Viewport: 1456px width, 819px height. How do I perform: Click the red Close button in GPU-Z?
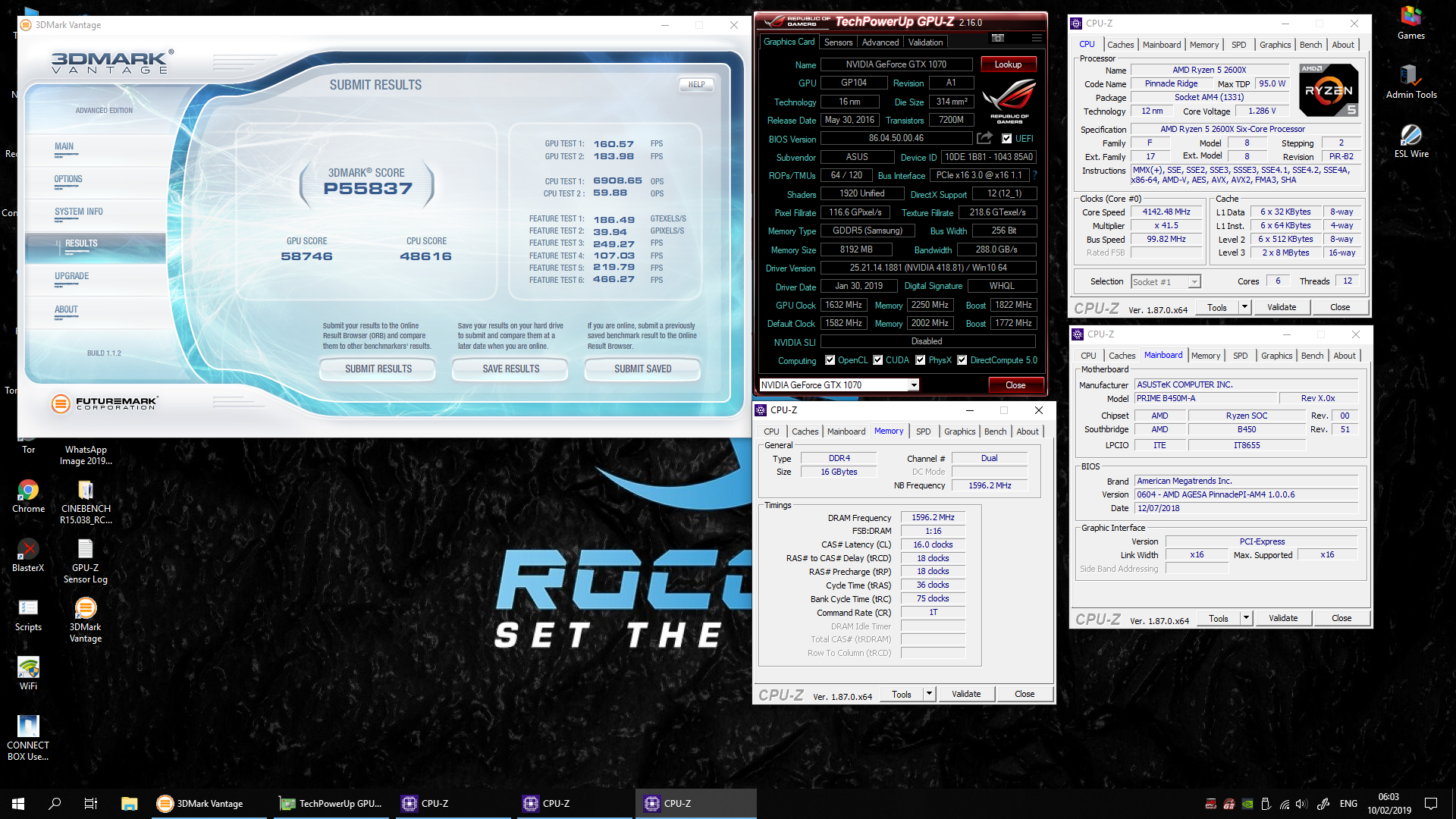coord(1015,385)
